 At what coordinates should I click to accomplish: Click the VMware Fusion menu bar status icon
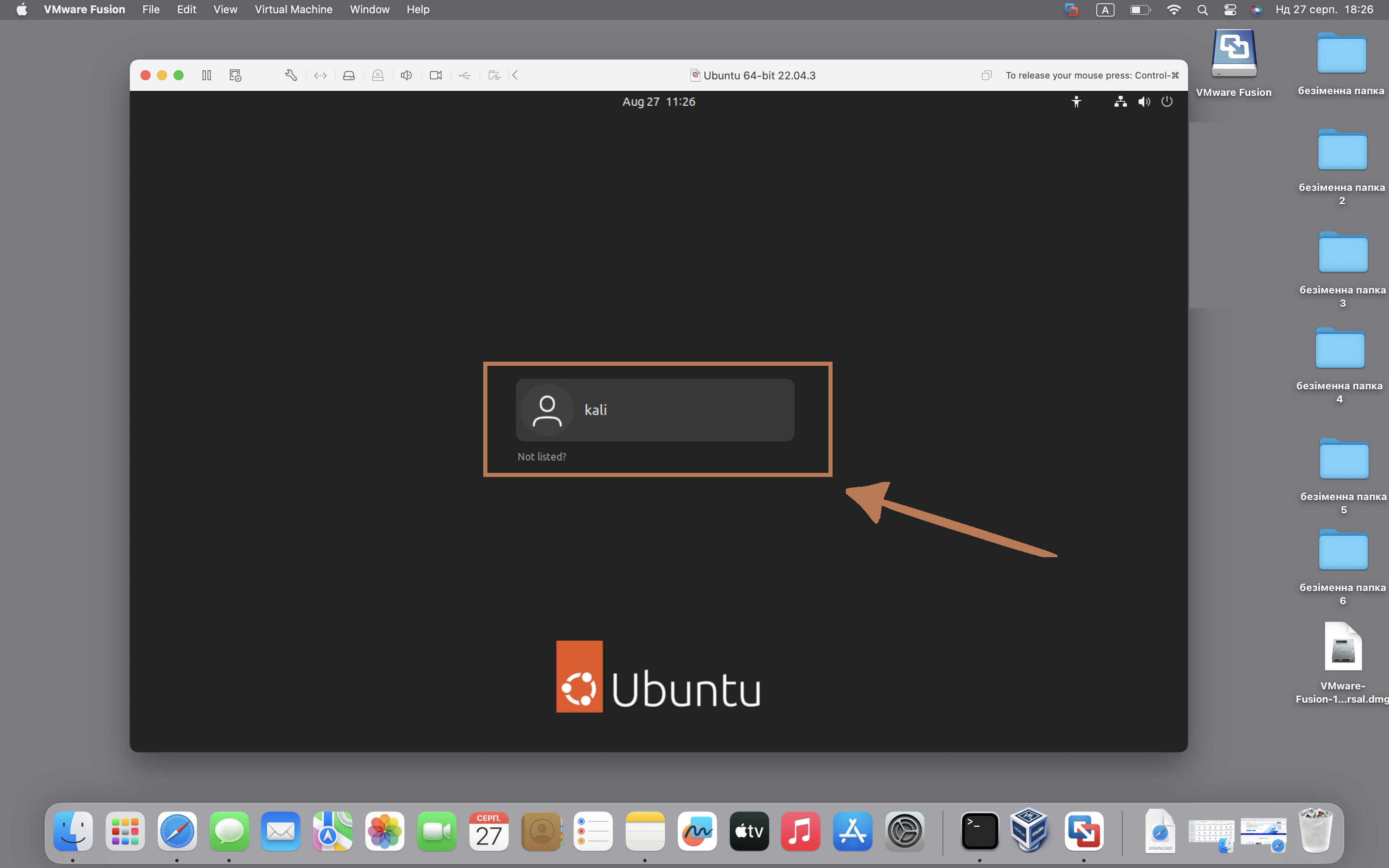[1071, 9]
